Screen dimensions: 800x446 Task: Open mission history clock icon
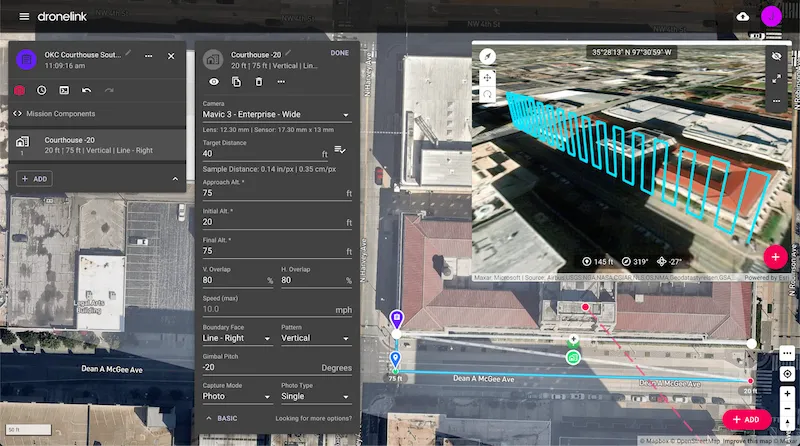coord(42,90)
